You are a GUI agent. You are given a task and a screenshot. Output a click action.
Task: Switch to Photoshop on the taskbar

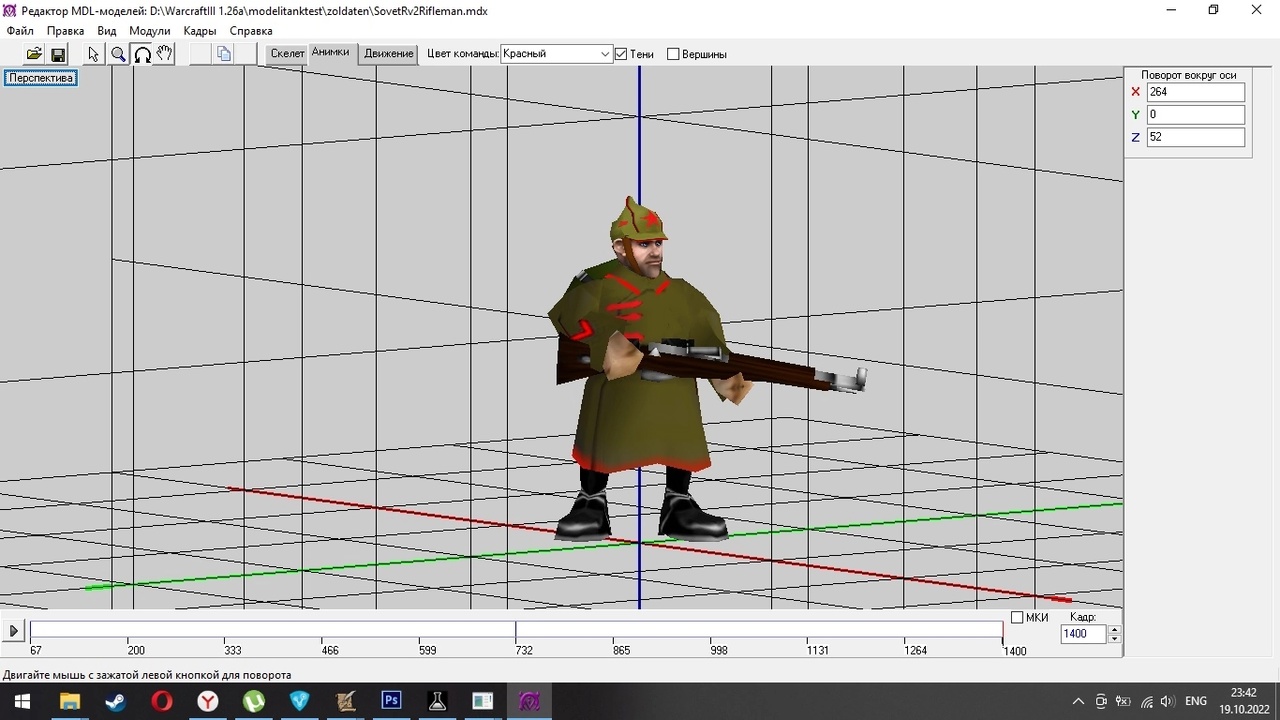pyautogui.click(x=391, y=701)
